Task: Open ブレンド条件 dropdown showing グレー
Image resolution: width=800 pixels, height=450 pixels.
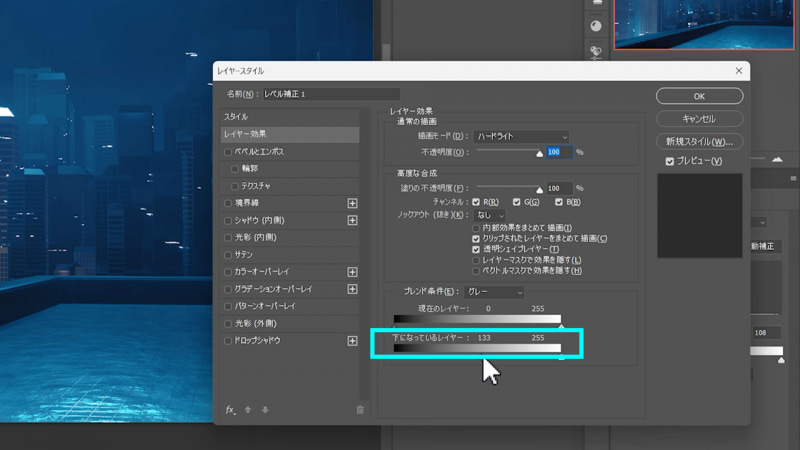Action: [493, 292]
